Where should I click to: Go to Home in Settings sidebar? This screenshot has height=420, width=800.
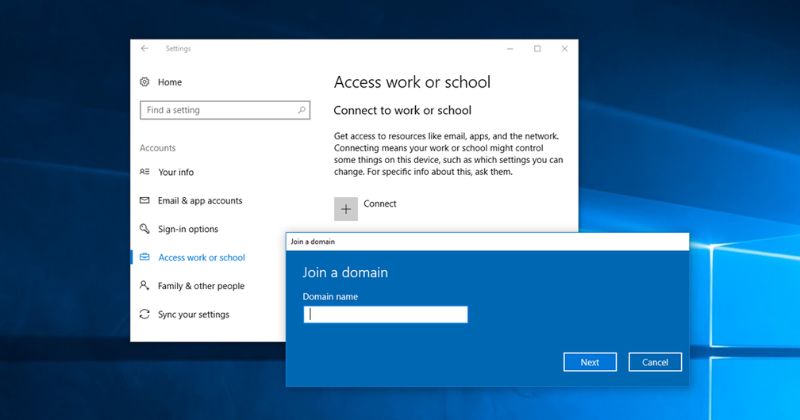169,82
